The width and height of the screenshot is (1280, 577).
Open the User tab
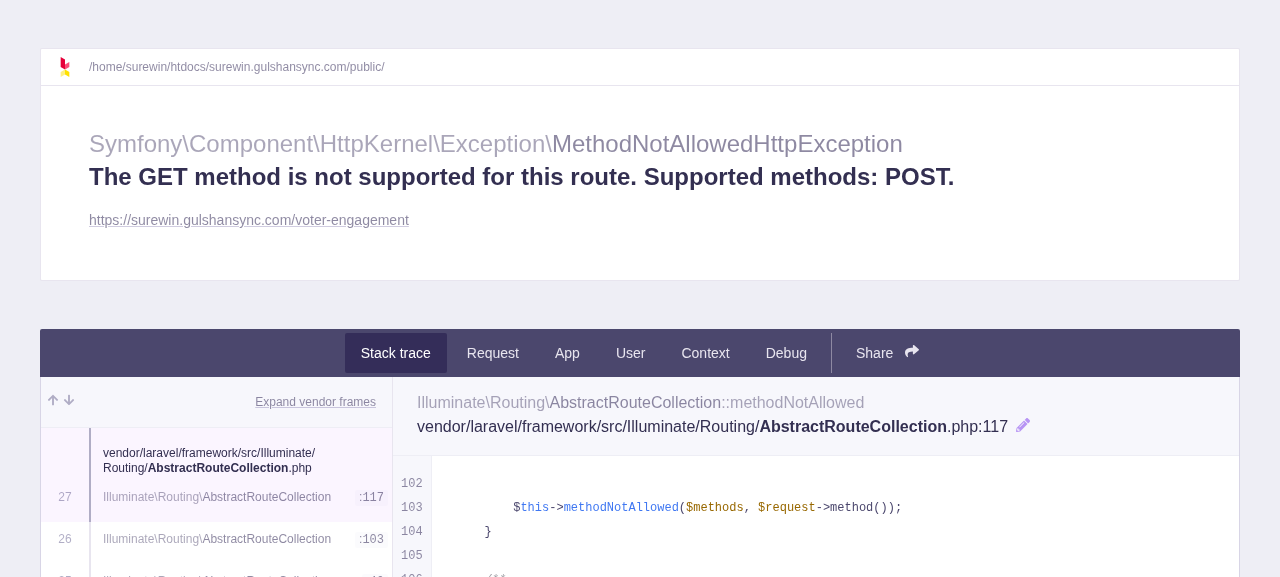[x=631, y=353]
